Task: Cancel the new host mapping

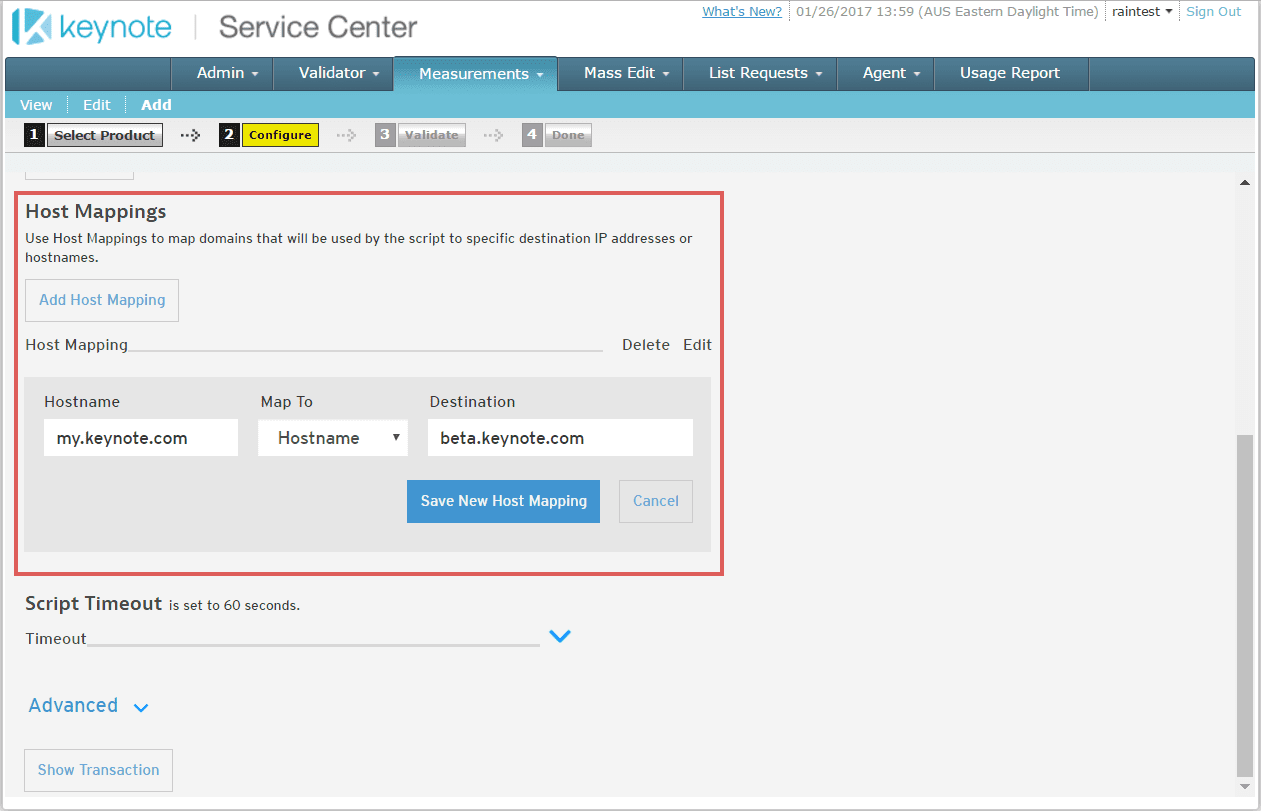Action: pos(656,501)
